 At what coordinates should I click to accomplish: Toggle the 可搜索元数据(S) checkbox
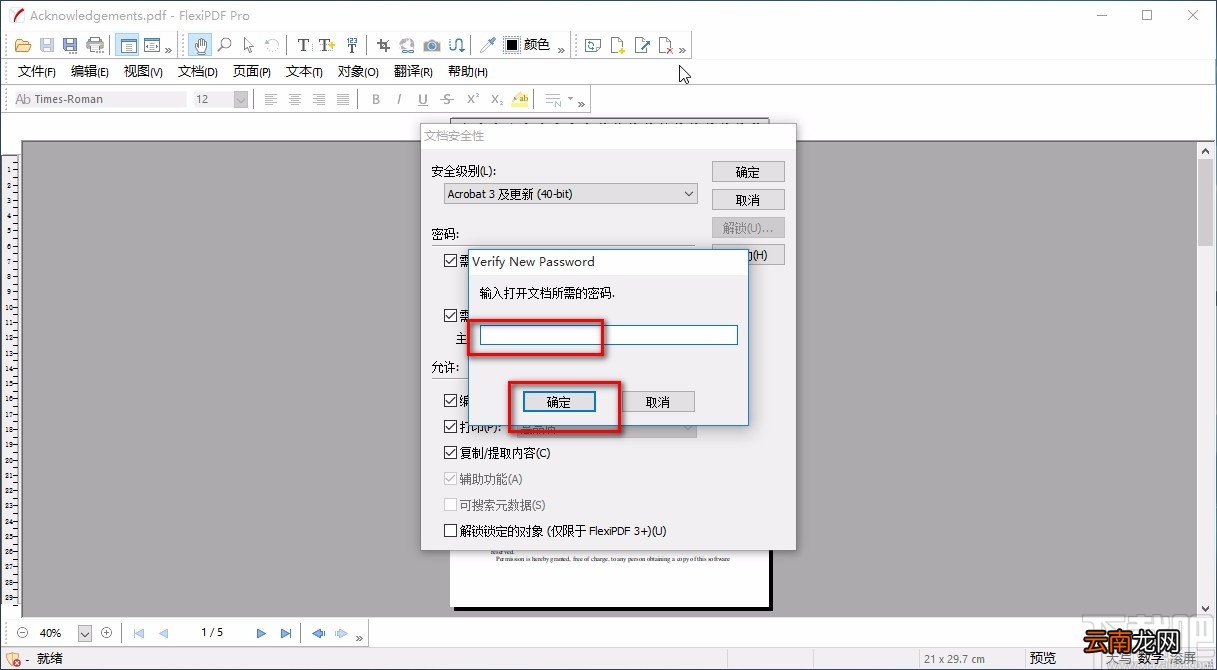450,505
